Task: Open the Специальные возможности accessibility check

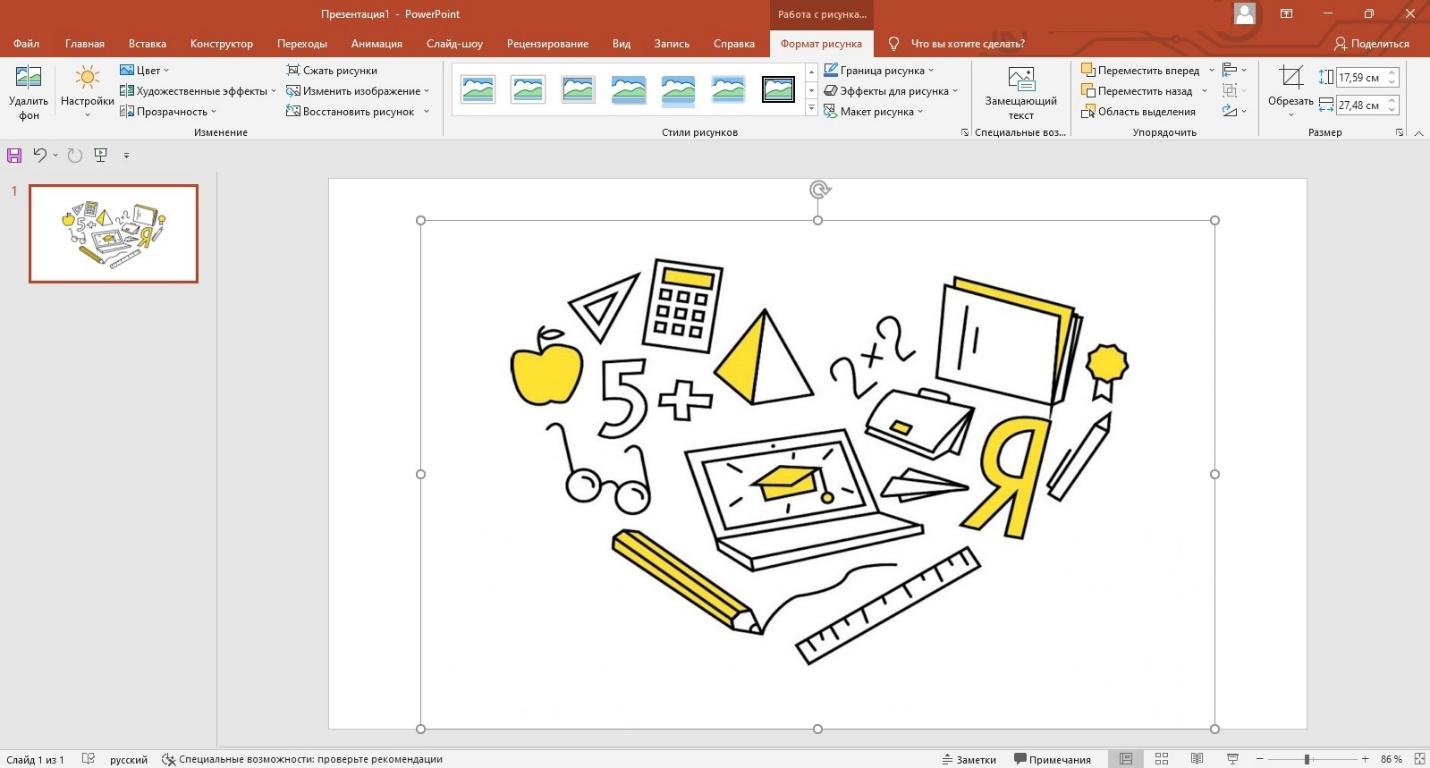Action: pos(302,759)
